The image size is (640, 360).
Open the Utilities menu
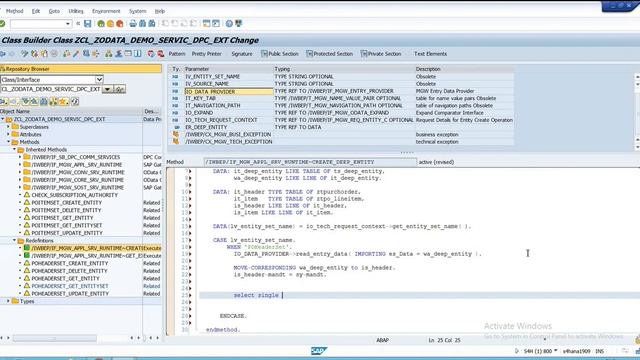(76, 11)
